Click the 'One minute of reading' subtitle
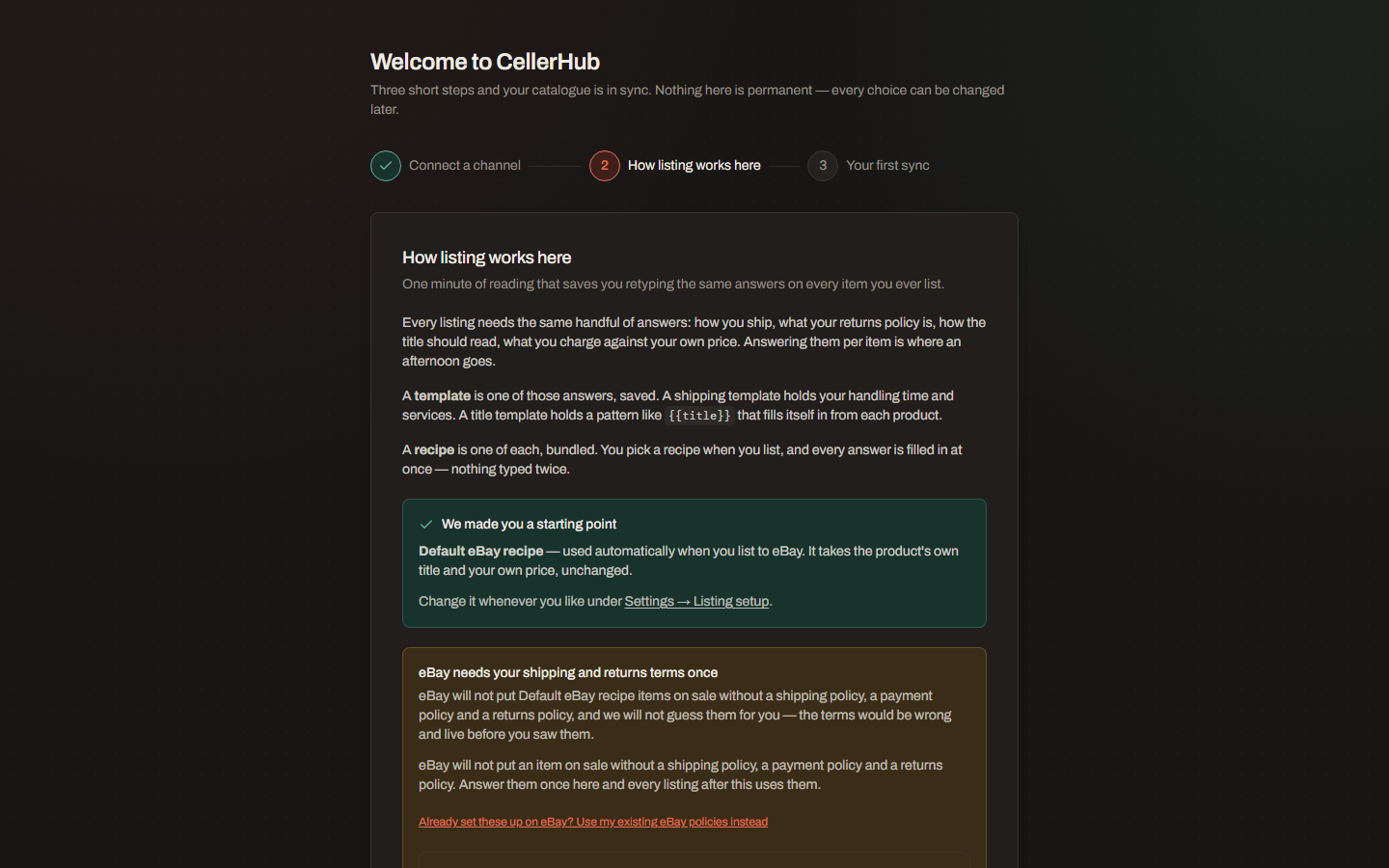Image resolution: width=1389 pixels, height=868 pixels. (673, 285)
